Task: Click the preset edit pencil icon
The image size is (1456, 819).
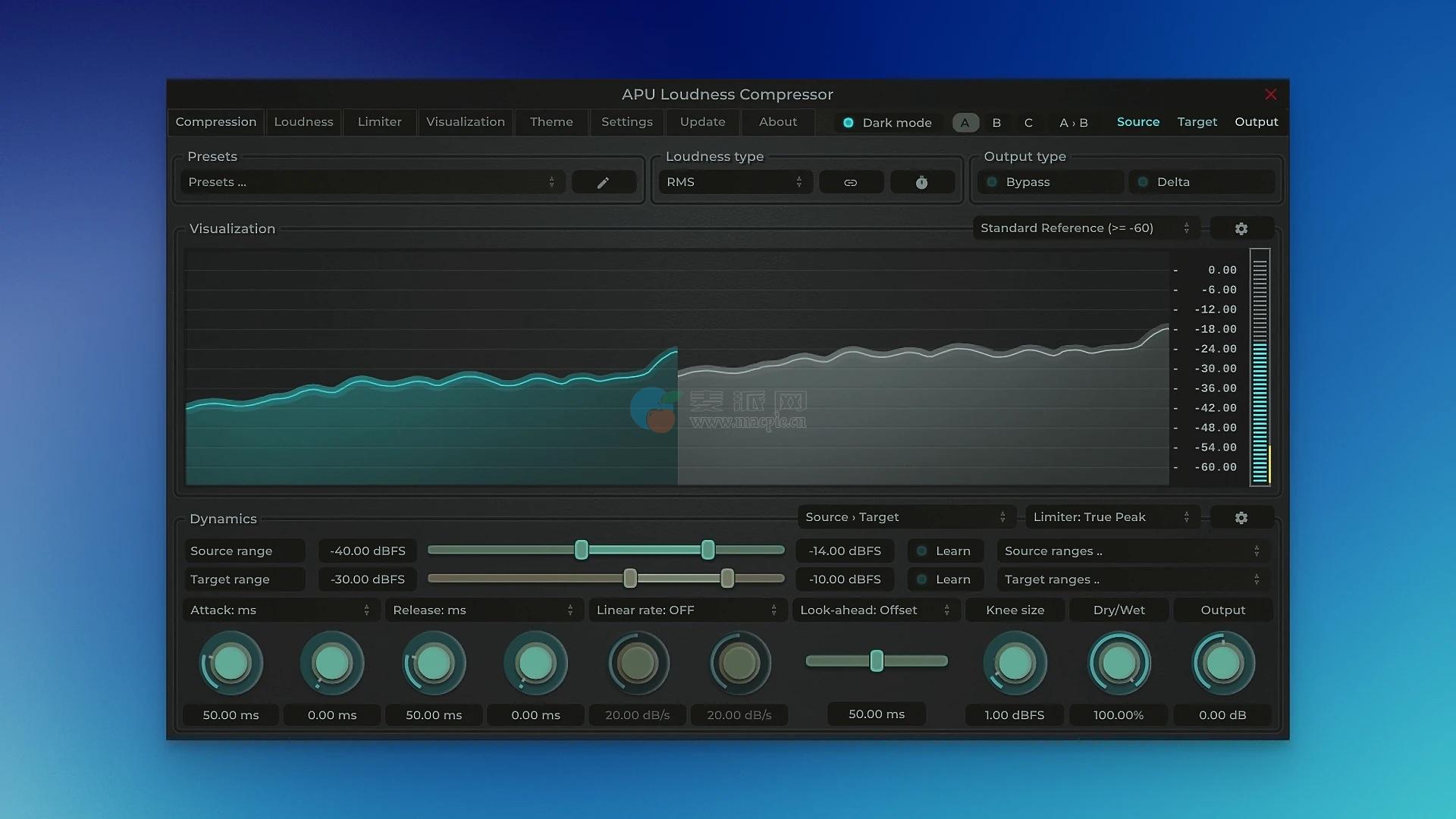Action: tap(603, 183)
